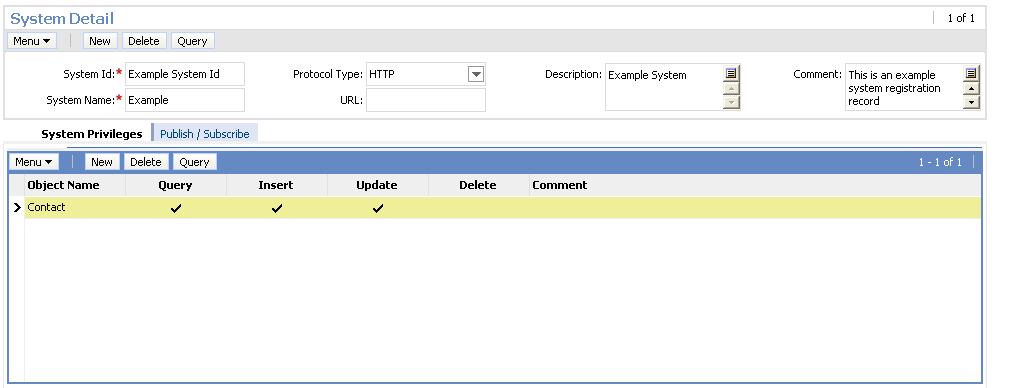Screen dimensions: 1012x388
Task: Click the '1 of 1' record counter
Action: (961, 18)
